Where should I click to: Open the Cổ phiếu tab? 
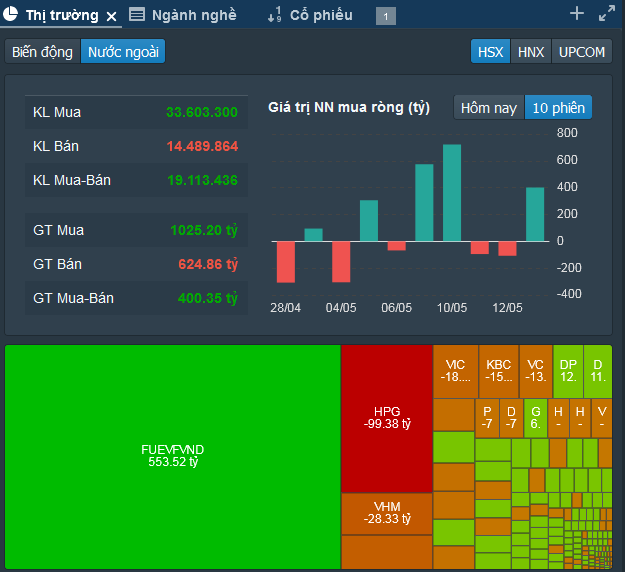point(320,15)
